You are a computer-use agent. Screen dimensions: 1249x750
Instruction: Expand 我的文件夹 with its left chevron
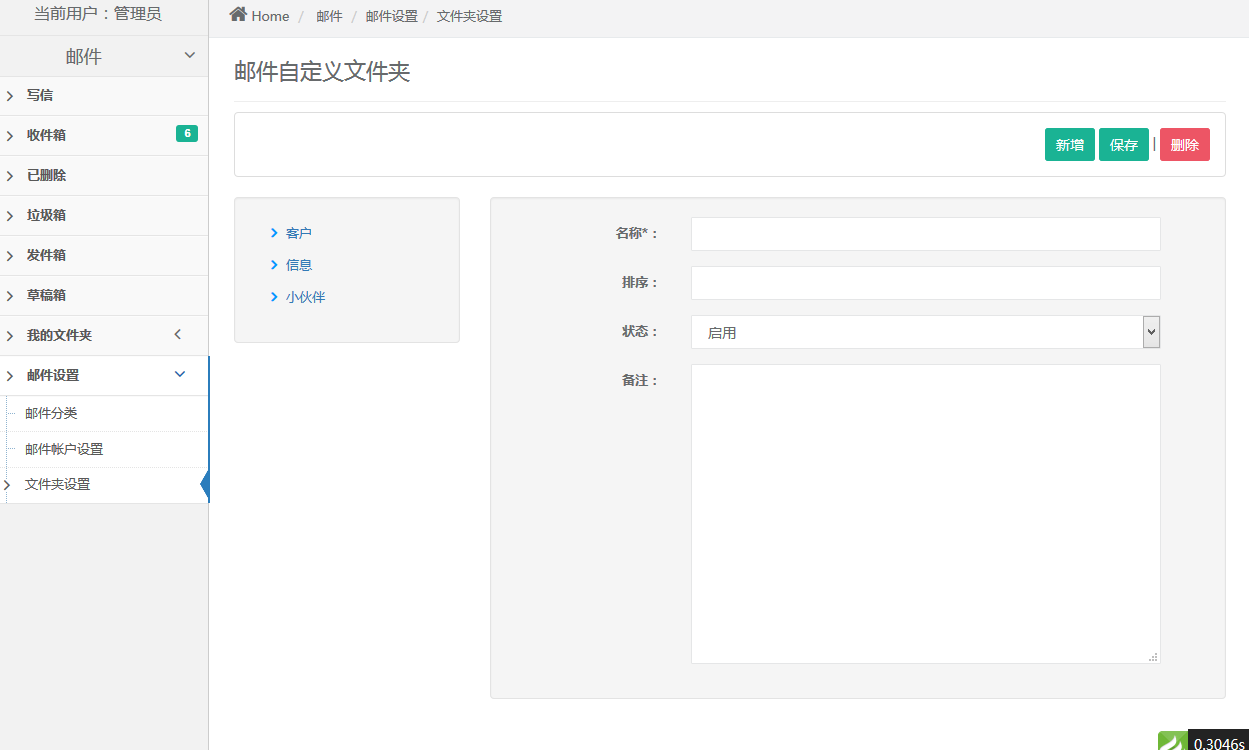[178, 334]
